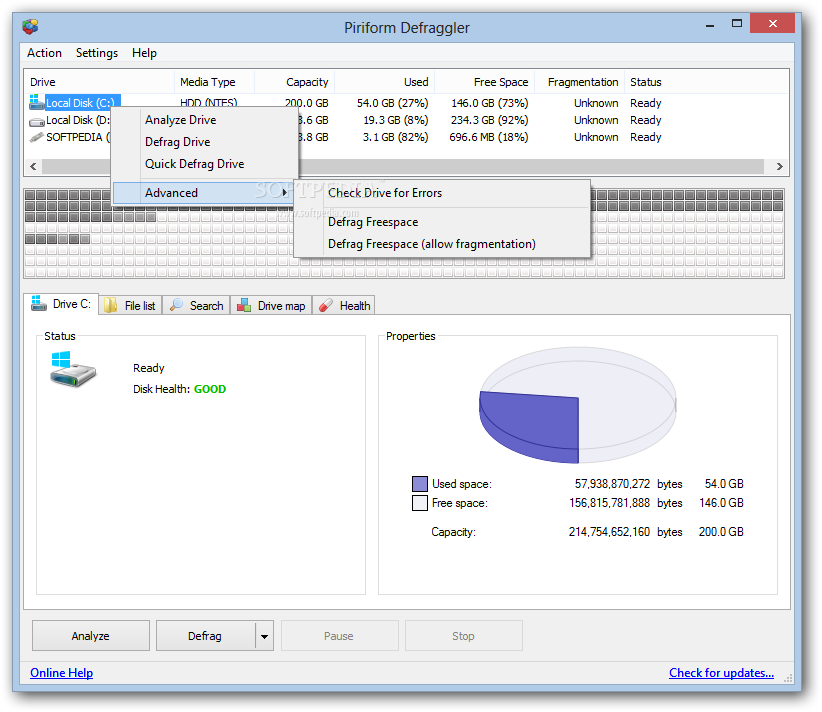This screenshot has width=822, height=712.
Task: Click the '146.0 GB (73%)' free space cell
Action: 490,103
